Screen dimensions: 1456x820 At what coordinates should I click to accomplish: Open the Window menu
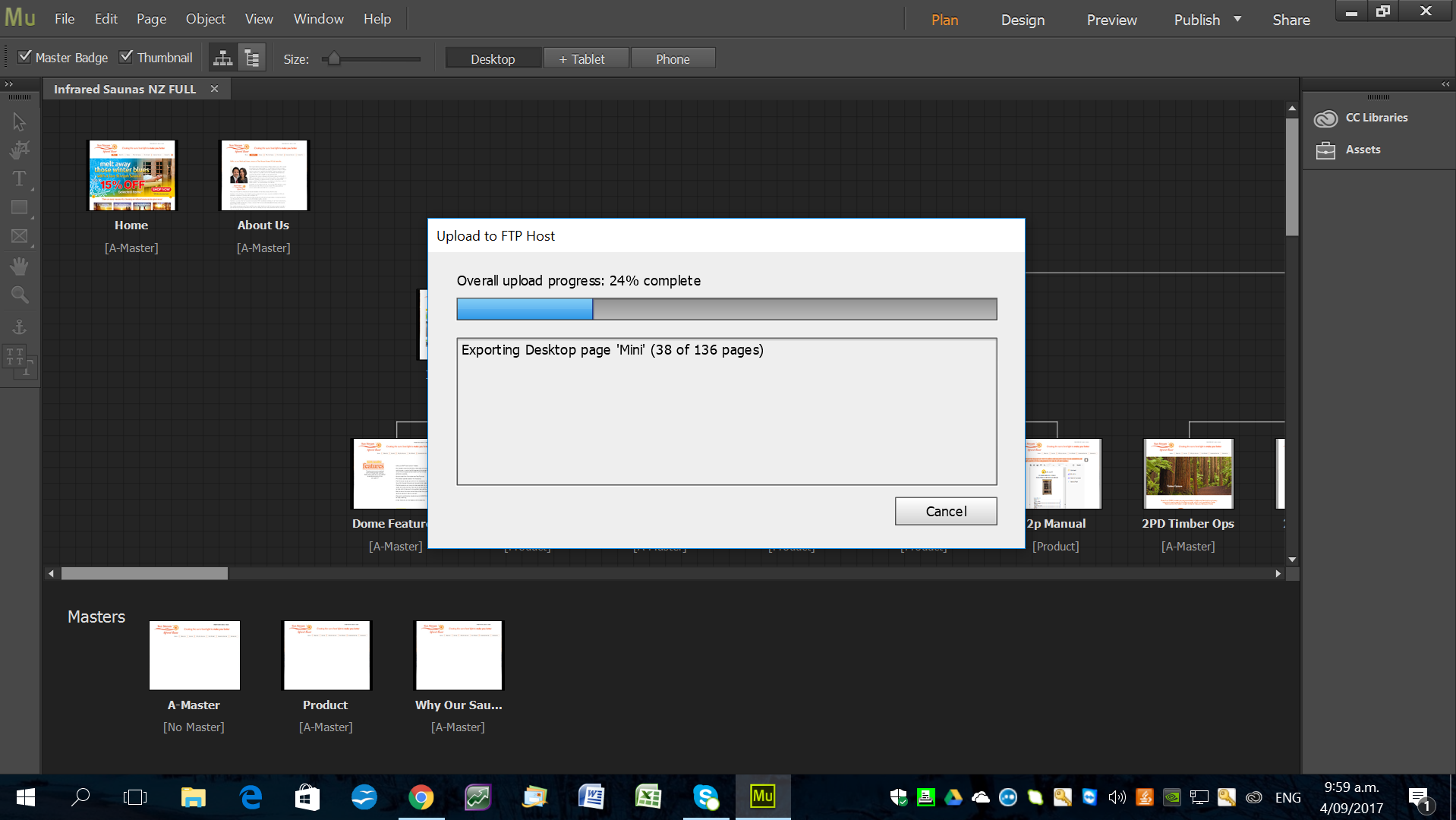319,19
